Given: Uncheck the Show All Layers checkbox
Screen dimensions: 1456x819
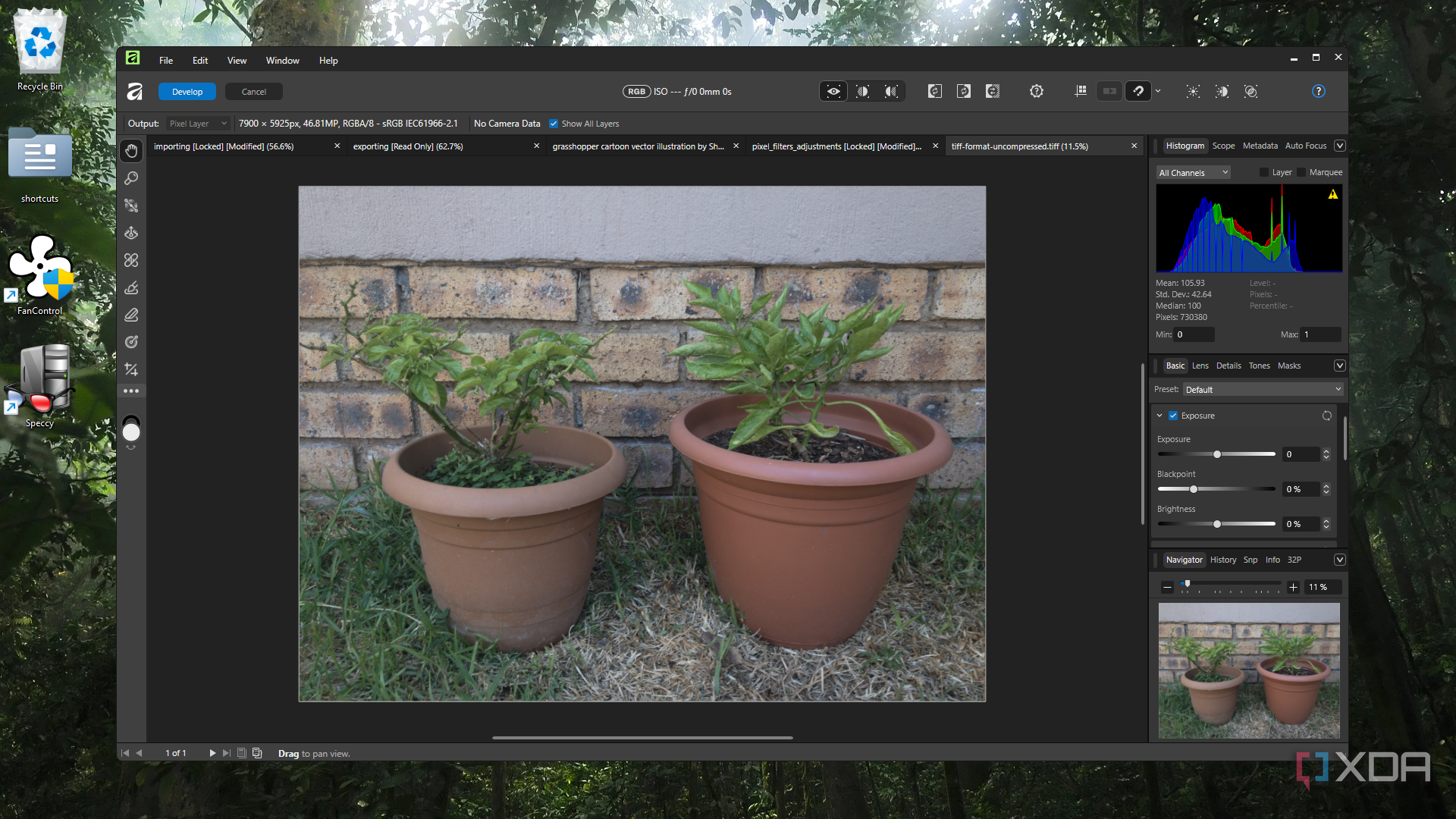Looking at the screenshot, I should coord(554,124).
